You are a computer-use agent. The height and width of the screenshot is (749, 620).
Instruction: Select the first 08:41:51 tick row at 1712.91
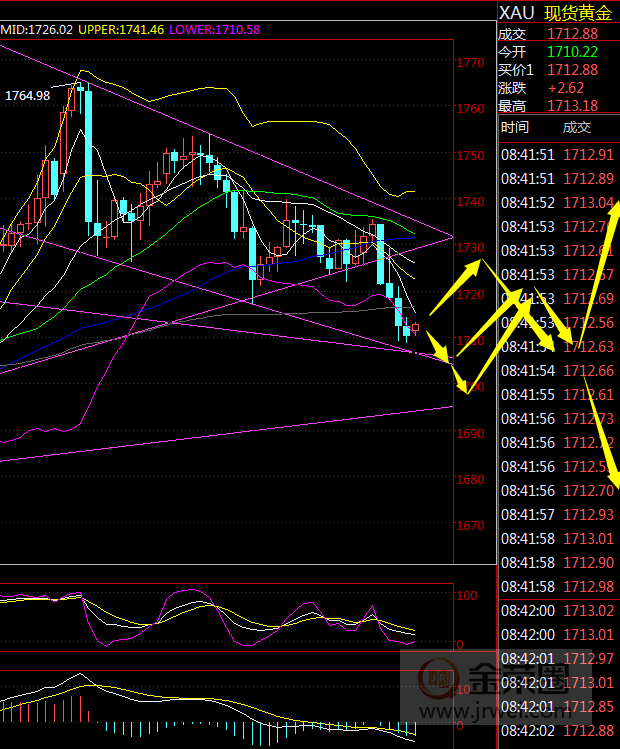pyautogui.click(x=557, y=155)
